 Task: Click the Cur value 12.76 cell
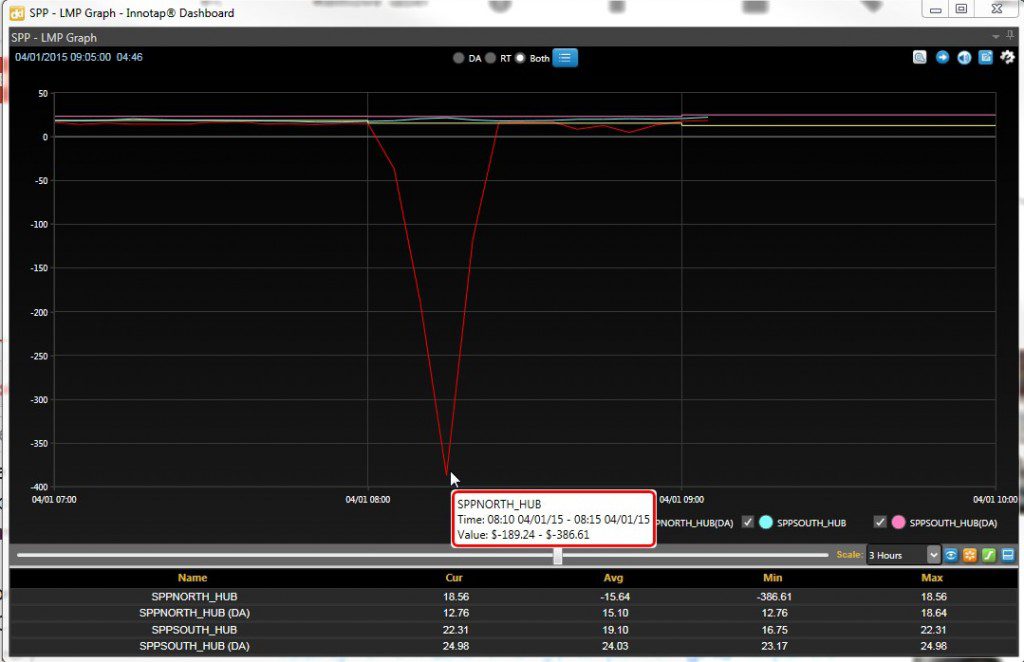coord(456,613)
